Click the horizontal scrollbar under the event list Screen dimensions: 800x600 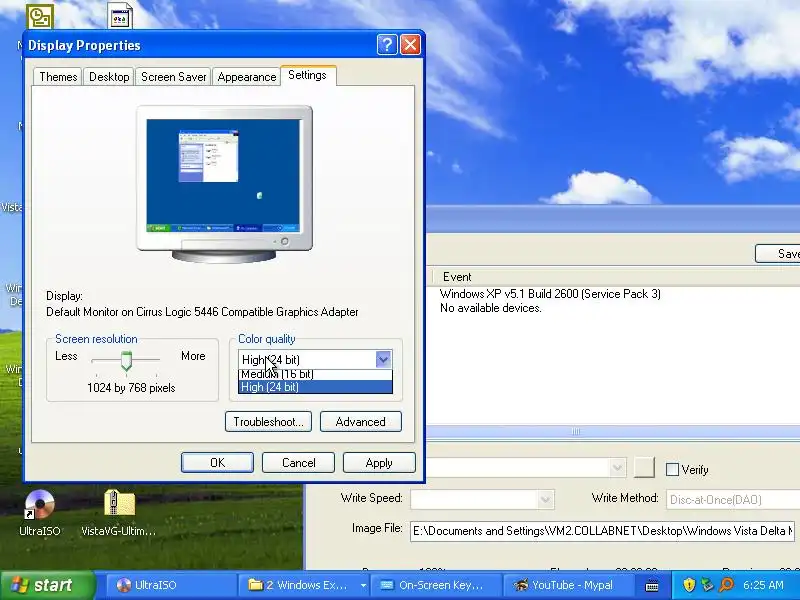coord(612,432)
